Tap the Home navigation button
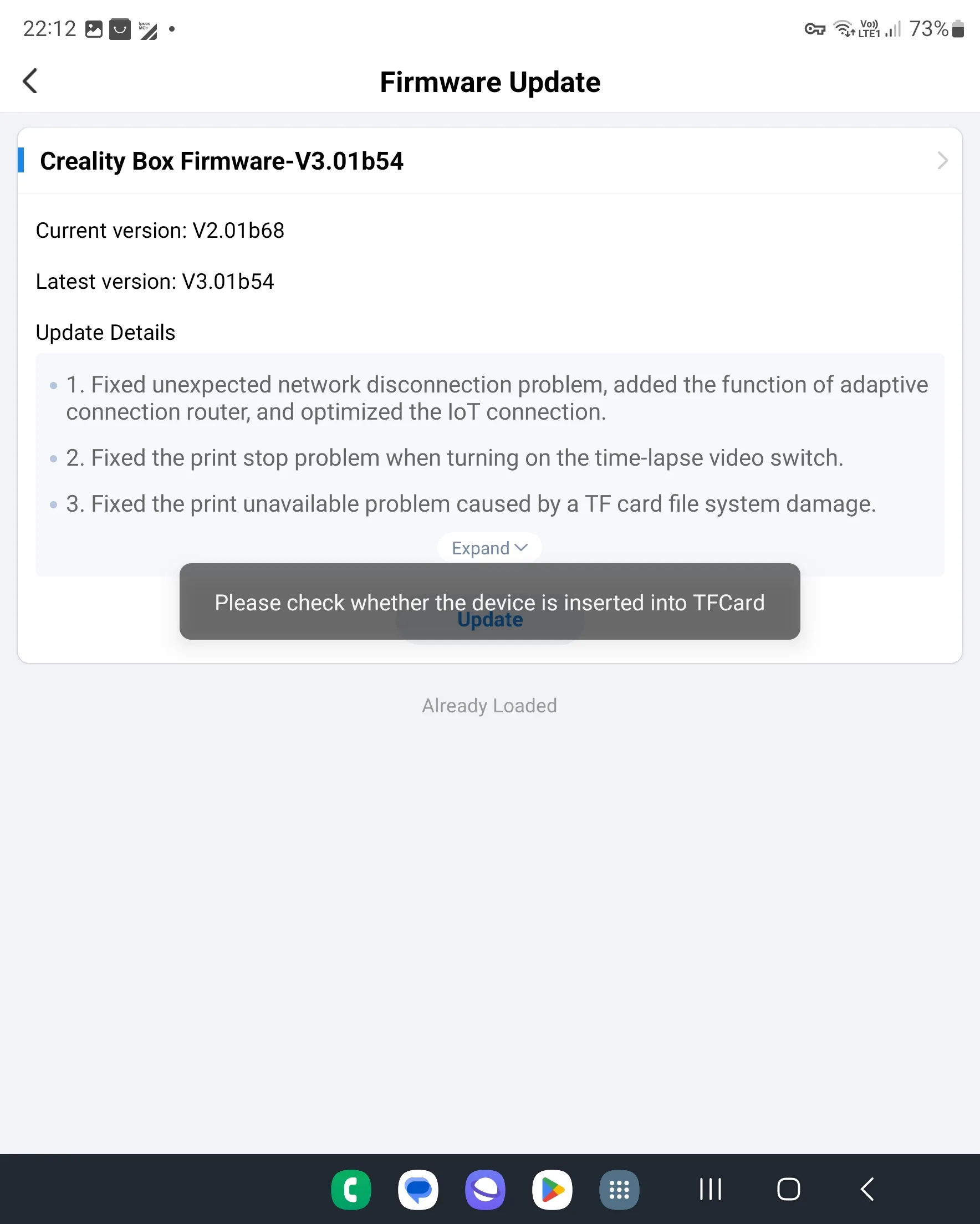The image size is (980, 1224). [x=788, y=1189]
